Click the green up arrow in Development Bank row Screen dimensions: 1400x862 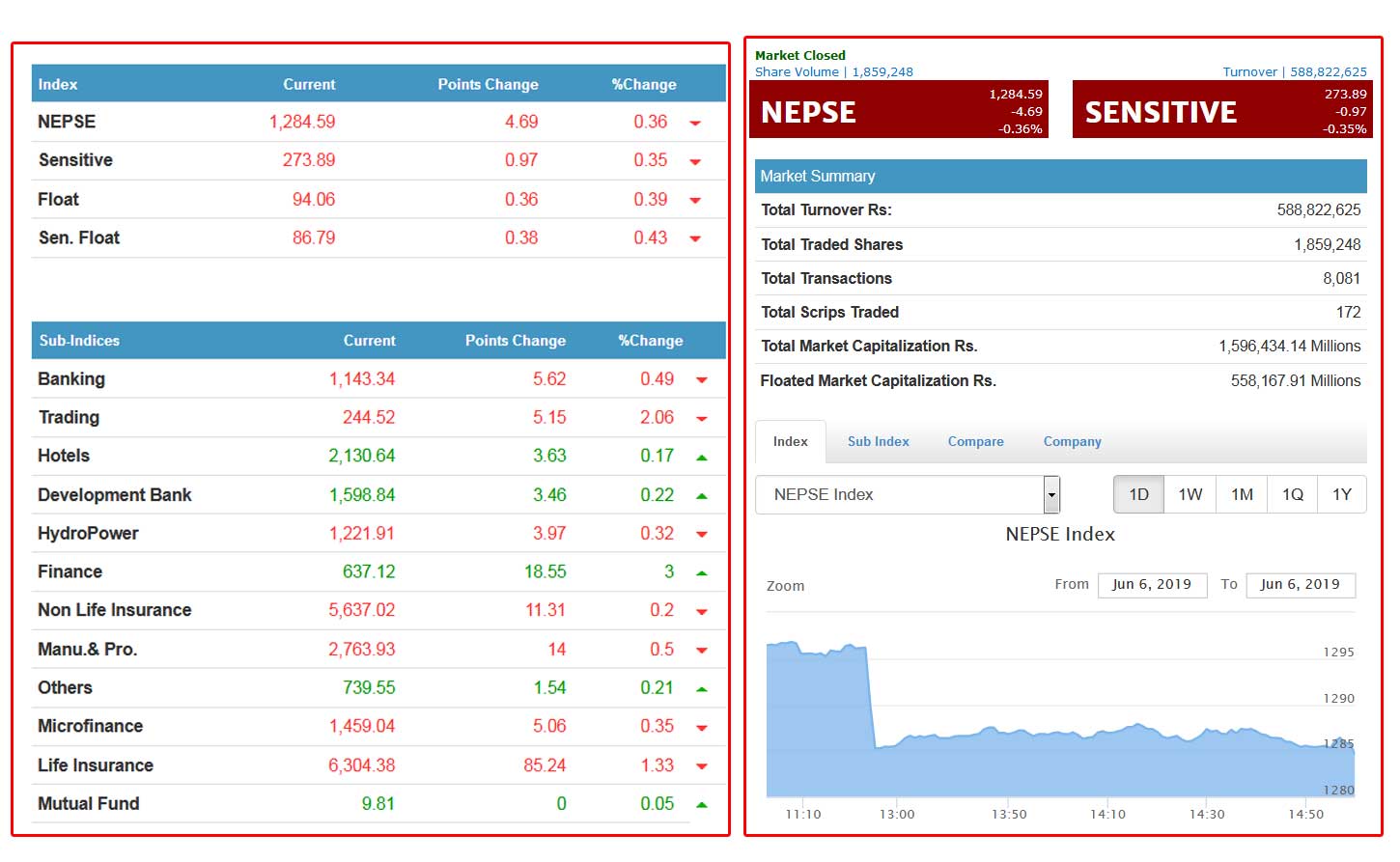(x=702, y=496)
